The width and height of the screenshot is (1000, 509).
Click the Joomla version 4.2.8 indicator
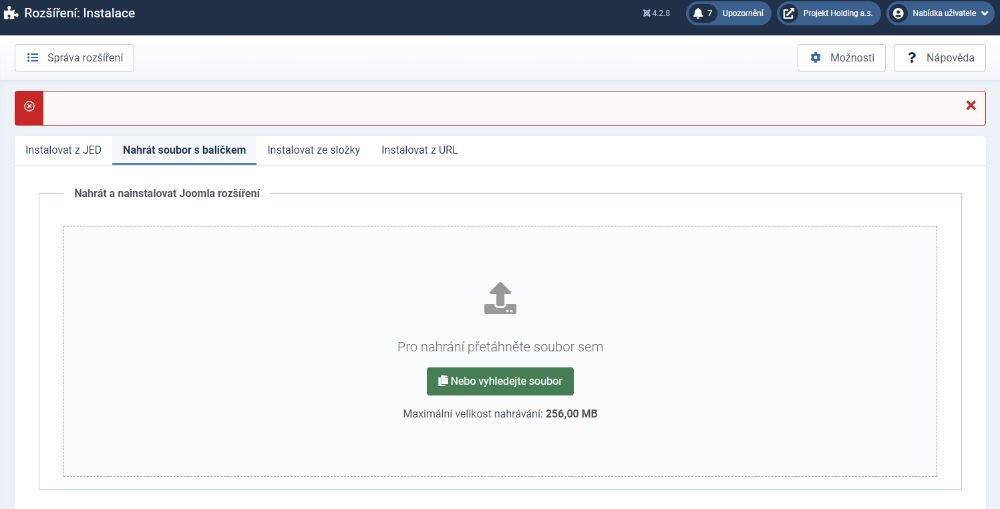click(x=656, y=14)
